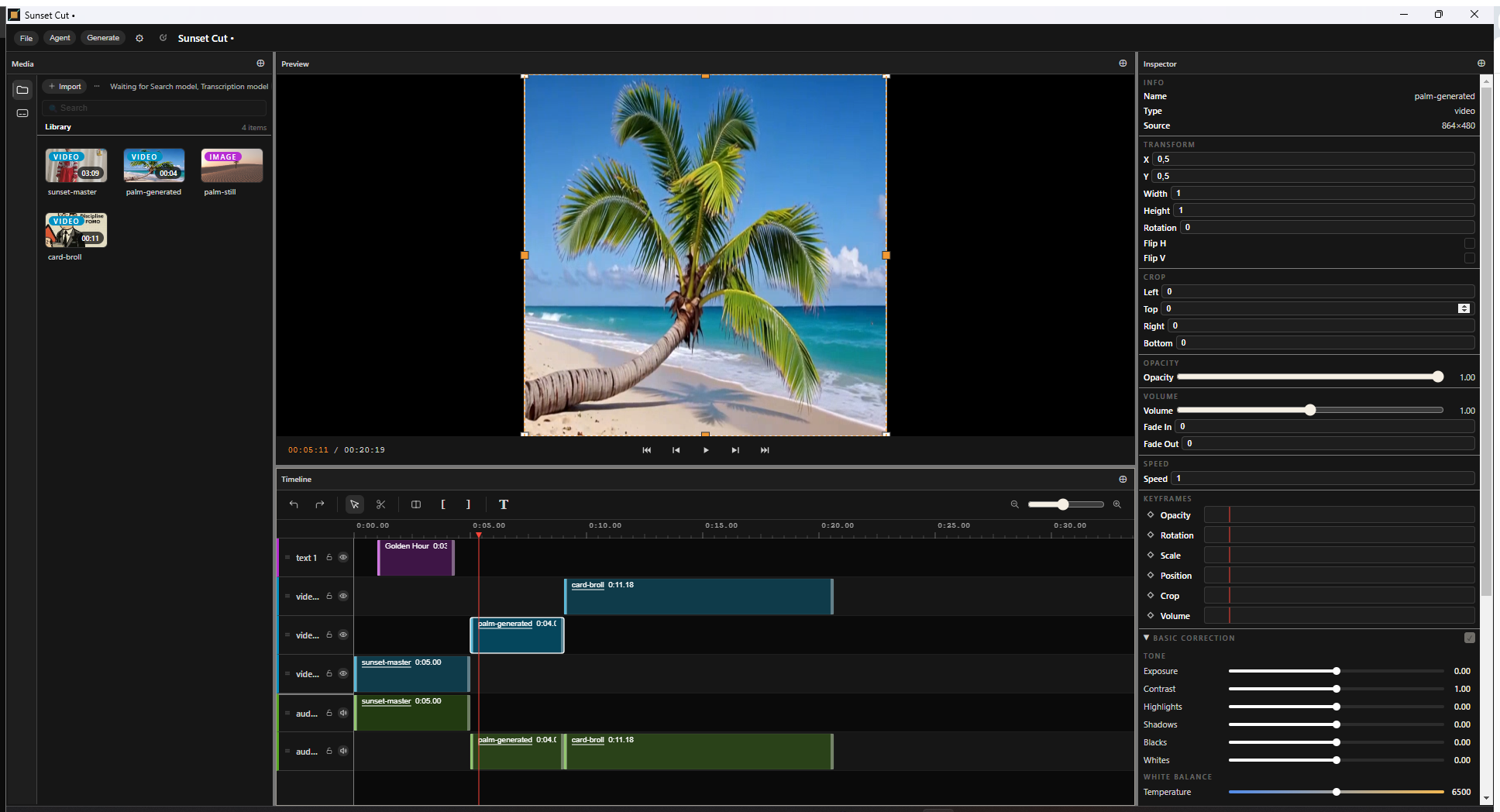Screen dimensions: 1500x812
Task: Select the card-broll library thumbnail
Action: [76, 230]
